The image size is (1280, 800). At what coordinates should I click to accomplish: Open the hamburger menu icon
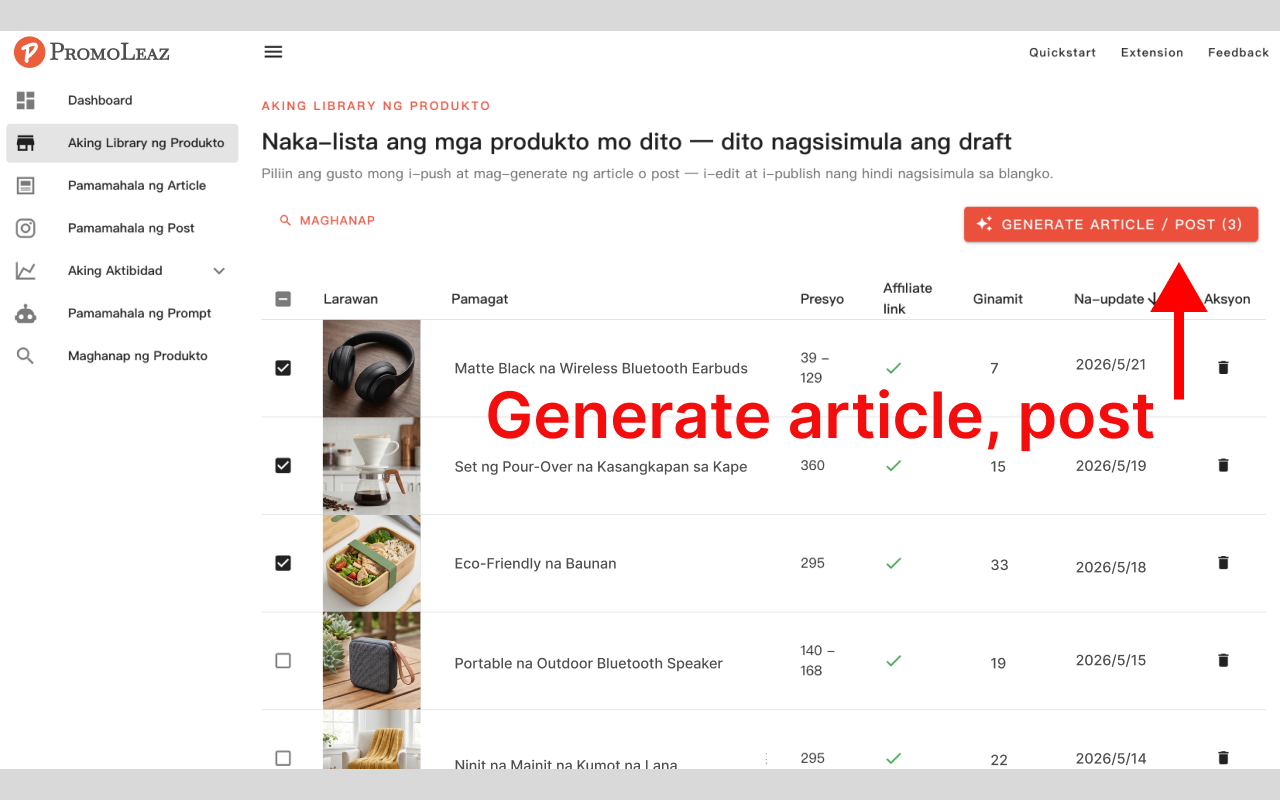click(x=273, y=52)
